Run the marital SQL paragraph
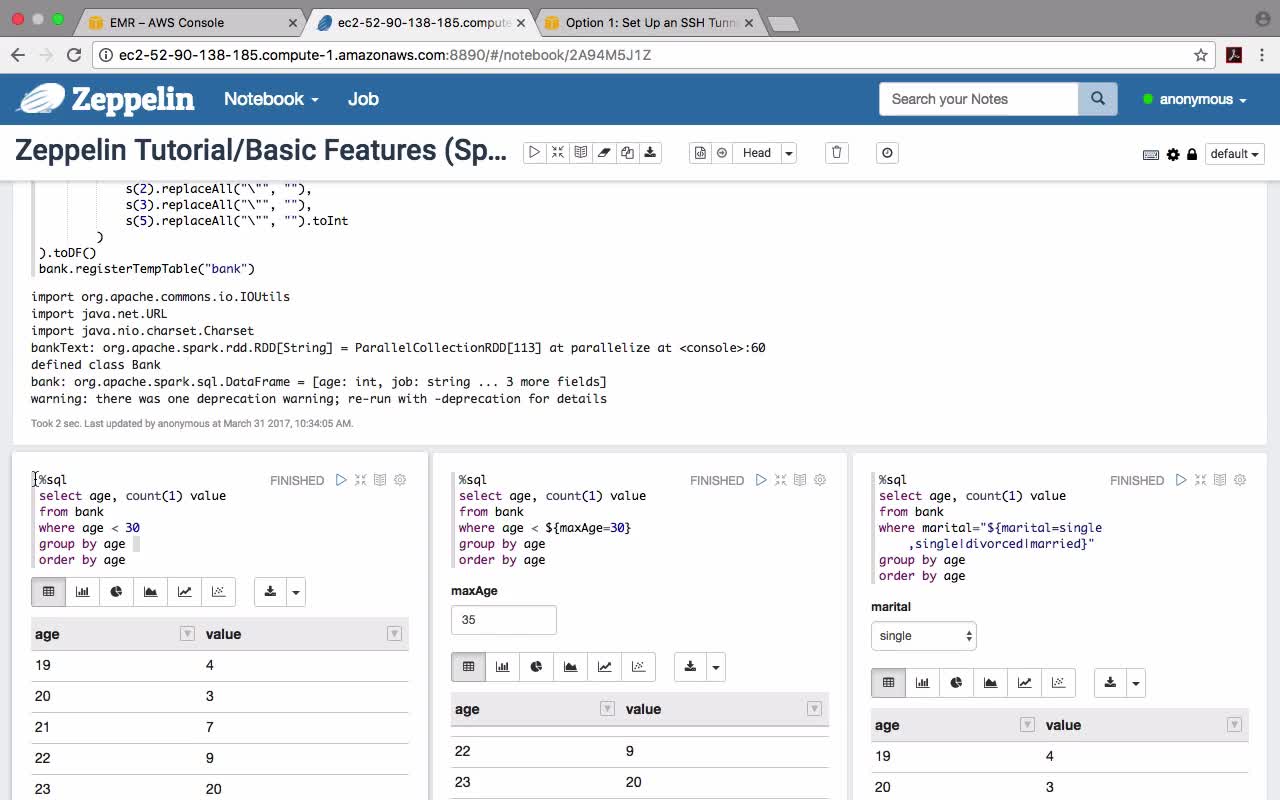The width and height of the screenshot is (1280, 800). pos(1181,480)
